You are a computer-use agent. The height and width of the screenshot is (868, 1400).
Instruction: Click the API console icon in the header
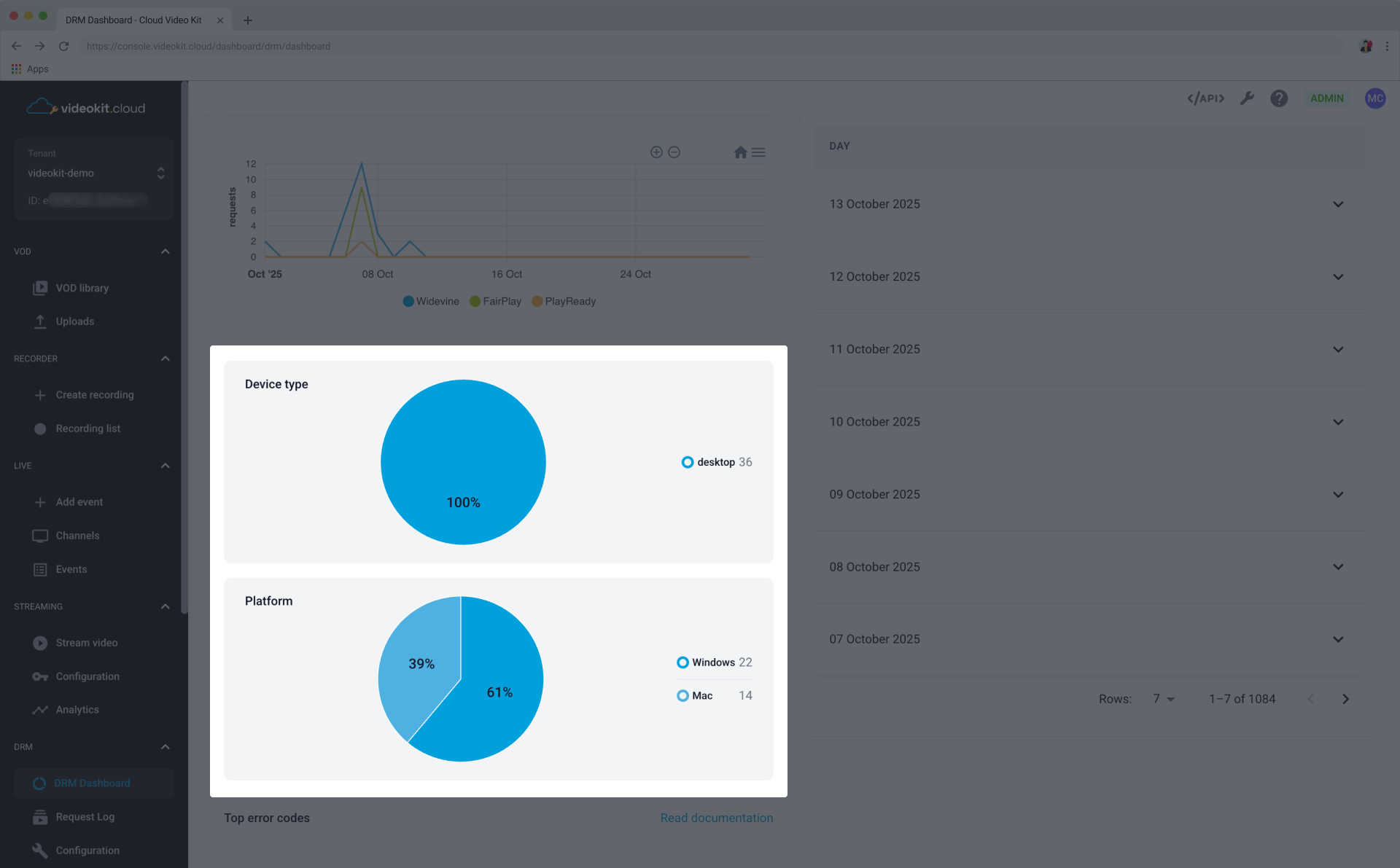pyautogui.click(x=1205, y=98)
